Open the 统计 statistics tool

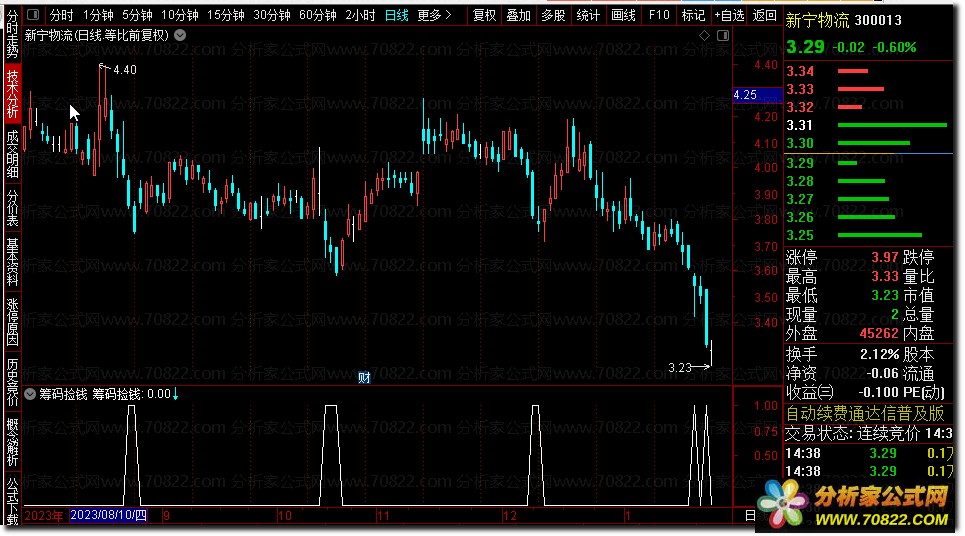588,15
